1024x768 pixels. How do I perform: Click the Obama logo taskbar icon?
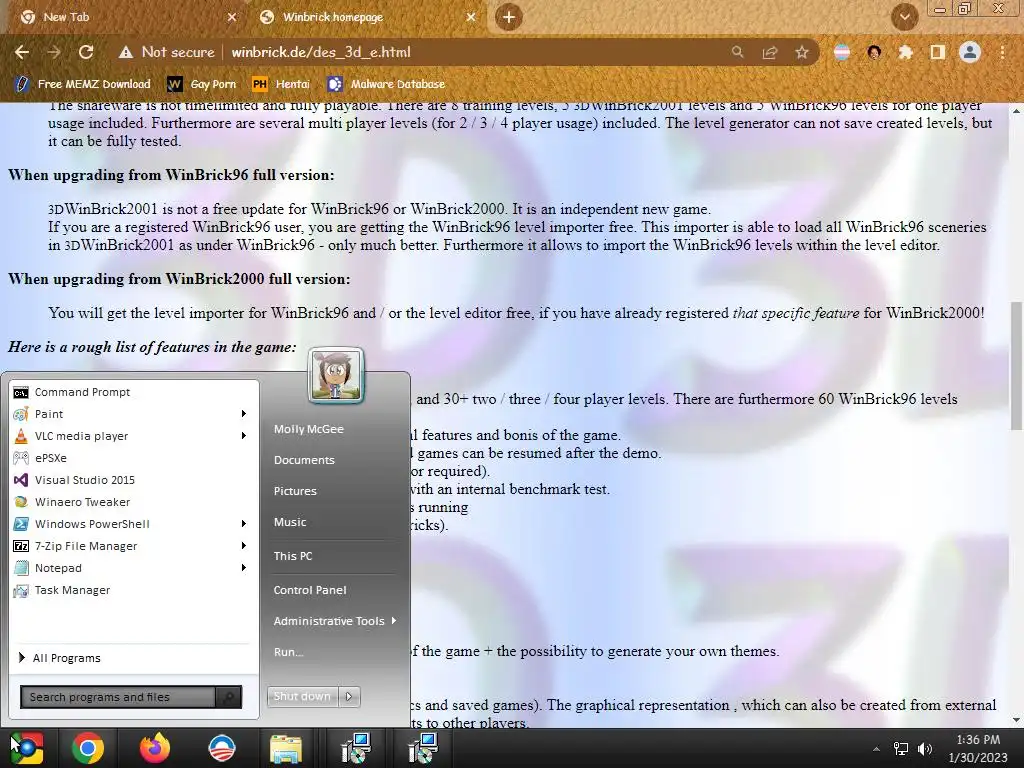tap(221, 748)
